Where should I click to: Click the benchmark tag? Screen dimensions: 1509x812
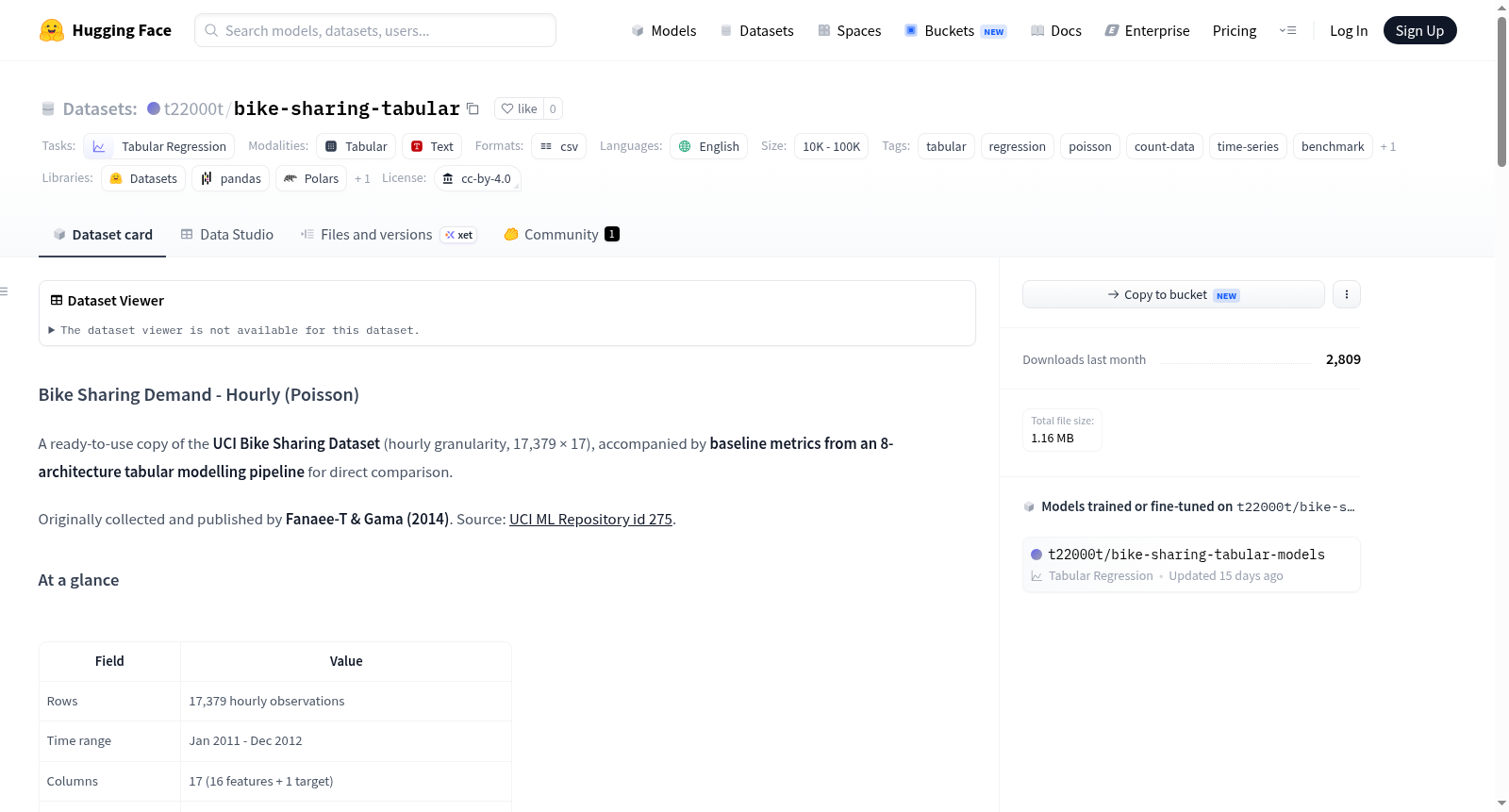point(1333,146)
